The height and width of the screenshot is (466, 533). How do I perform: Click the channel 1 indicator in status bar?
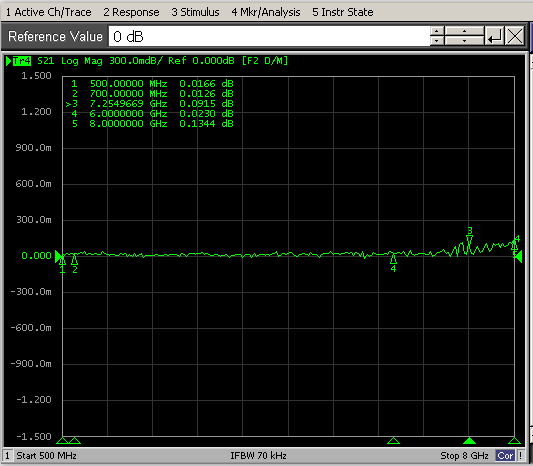tap(7, 455)
